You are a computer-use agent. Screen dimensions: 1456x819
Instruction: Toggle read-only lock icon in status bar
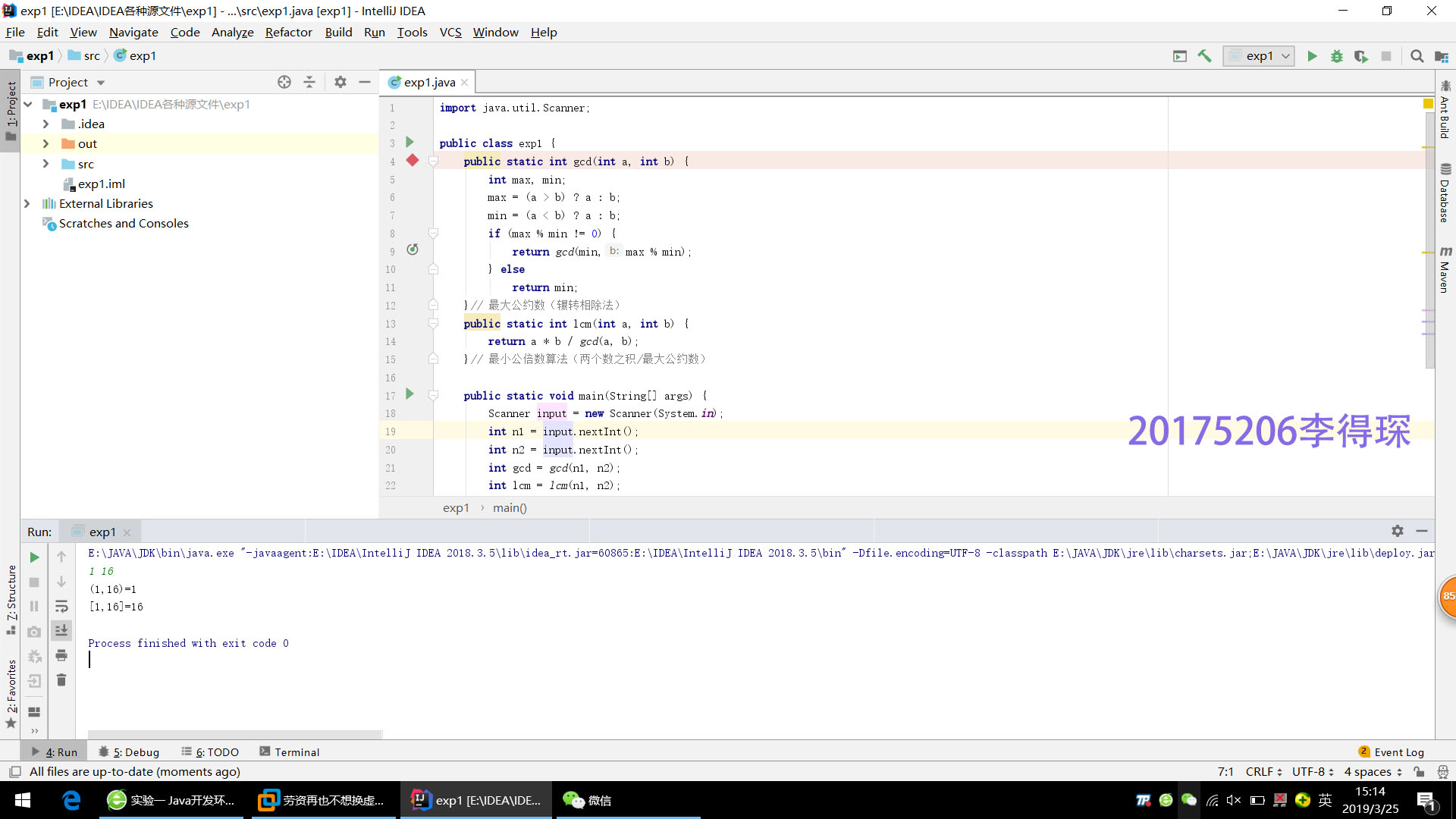(x=1419, y=772)
